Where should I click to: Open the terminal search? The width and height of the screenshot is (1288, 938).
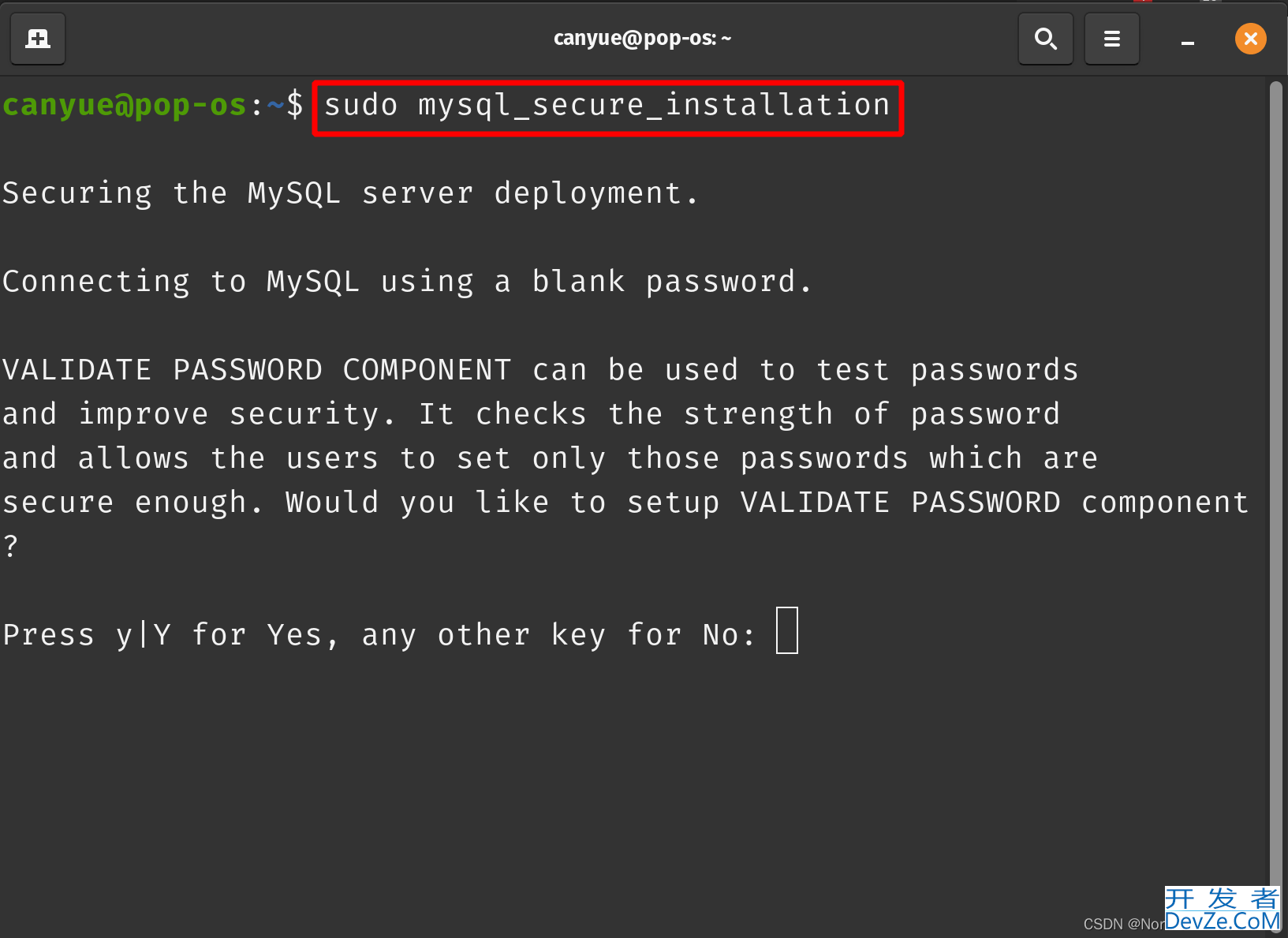coord(1045,39)
